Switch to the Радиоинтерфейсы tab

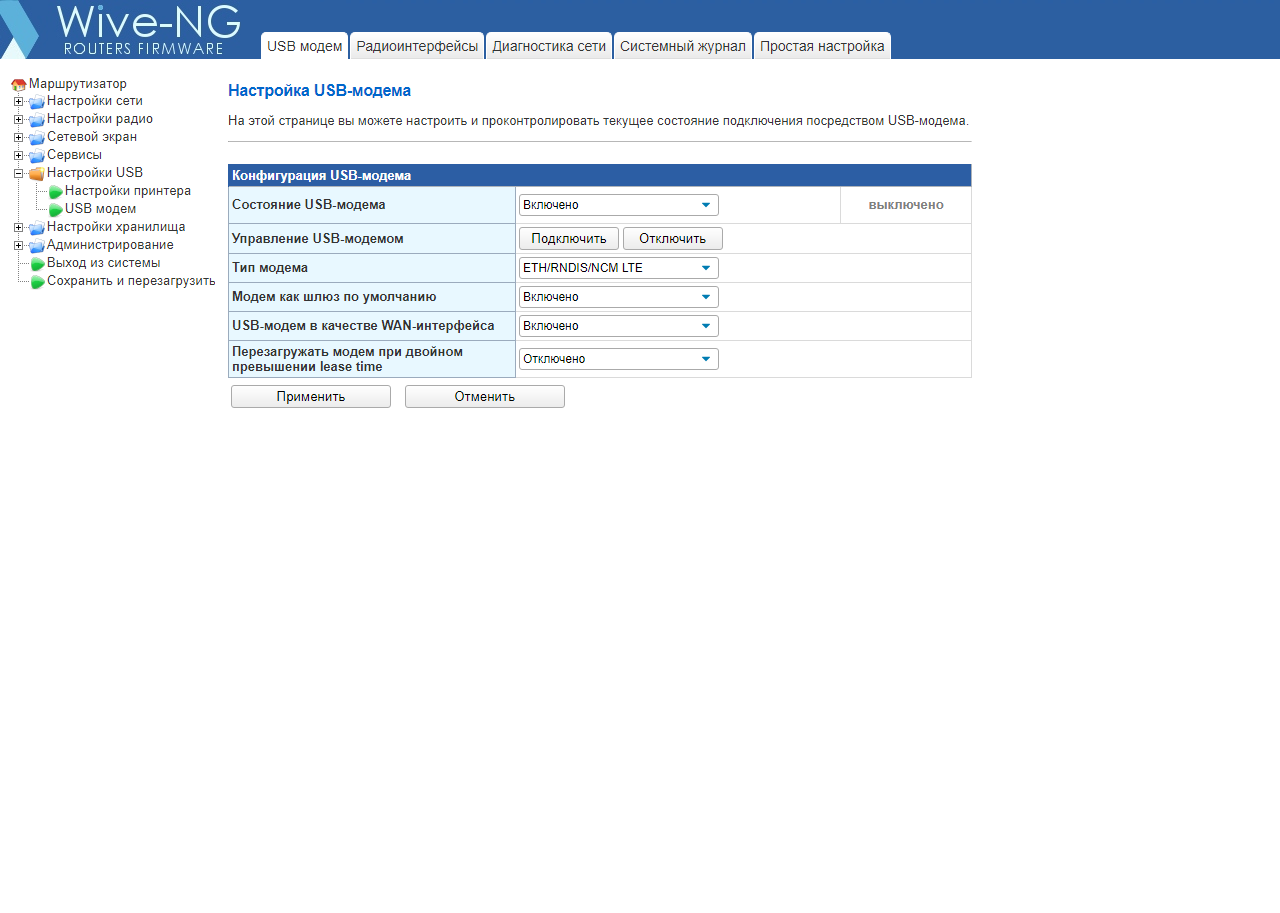[417, 46]
